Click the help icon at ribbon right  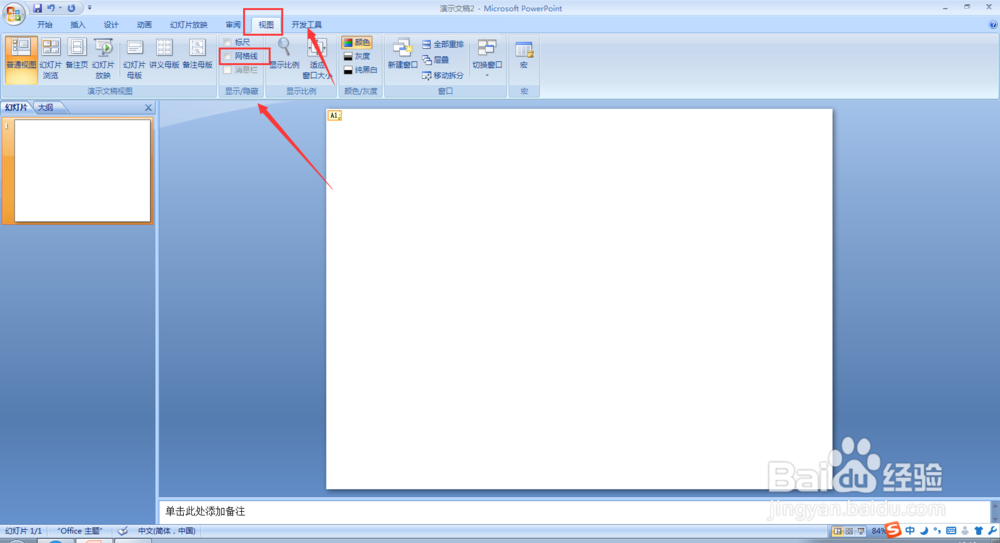point(992,25)
